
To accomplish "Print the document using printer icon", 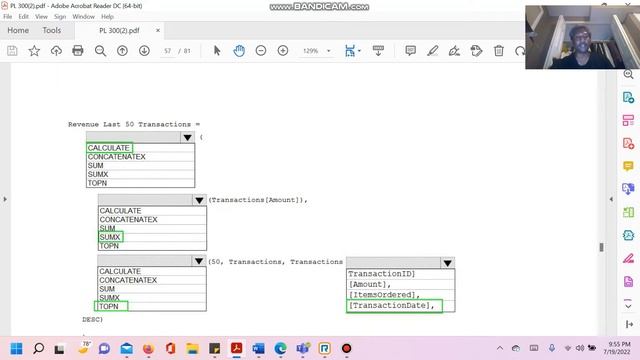I will [78, 51].
